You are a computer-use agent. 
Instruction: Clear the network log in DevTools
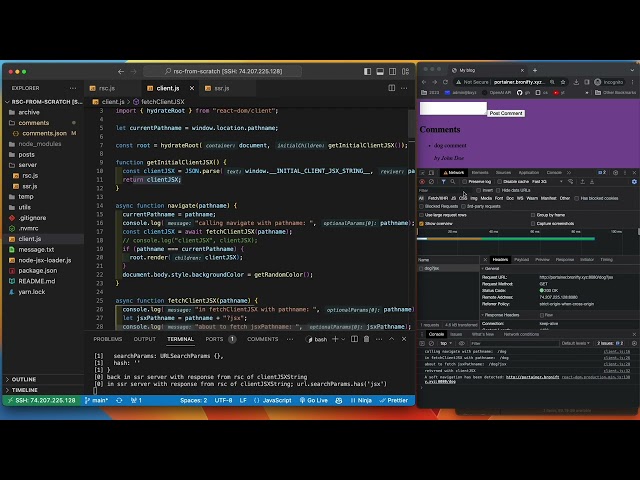click(x=431, y=181)
